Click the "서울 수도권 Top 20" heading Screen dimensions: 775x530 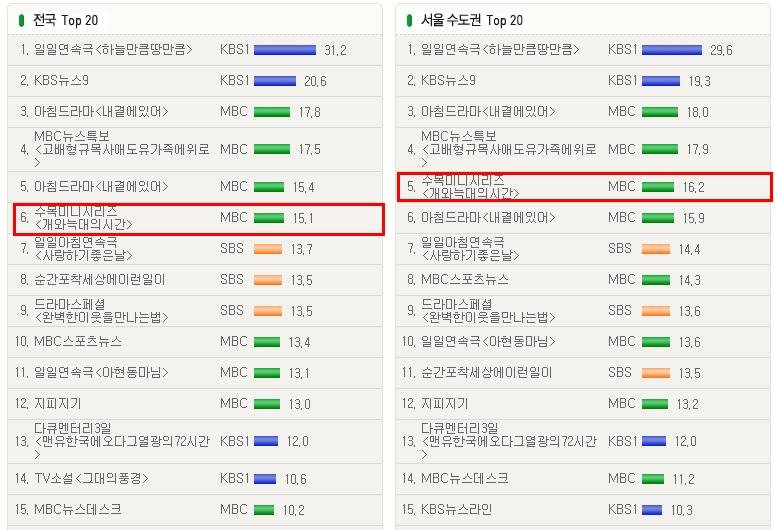pyautogui.click(x=472, y=20)
